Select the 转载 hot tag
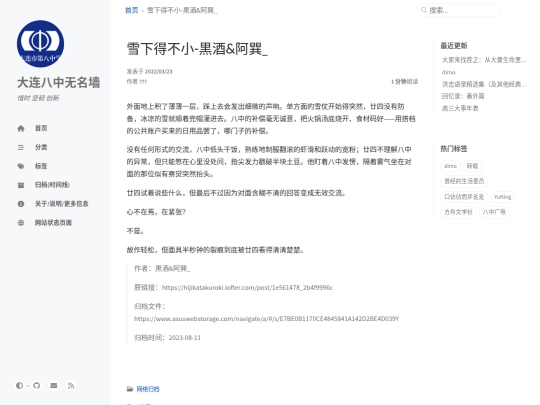Image resolution: width=540 pixels, height=405 pixels. [472, 166]
